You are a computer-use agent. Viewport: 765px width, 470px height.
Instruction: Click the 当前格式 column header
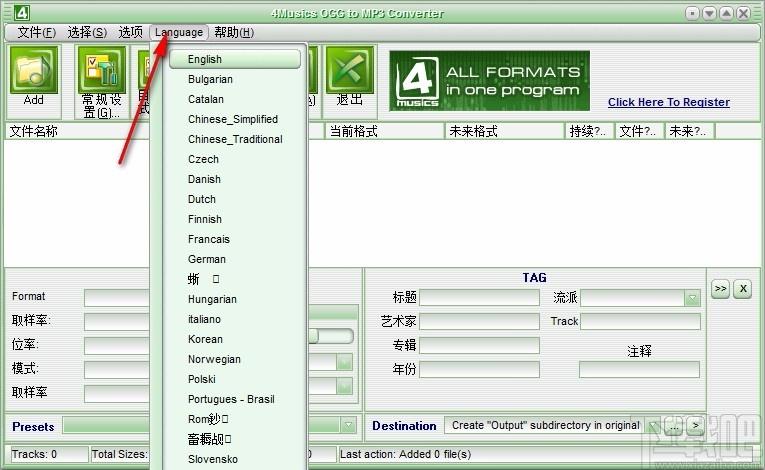(x=384, y=131)
